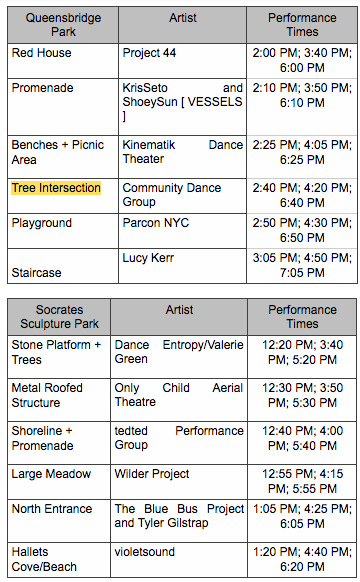Click Only Child Aerial Theatre cell
360x582 pixels.
pos(179,400)
